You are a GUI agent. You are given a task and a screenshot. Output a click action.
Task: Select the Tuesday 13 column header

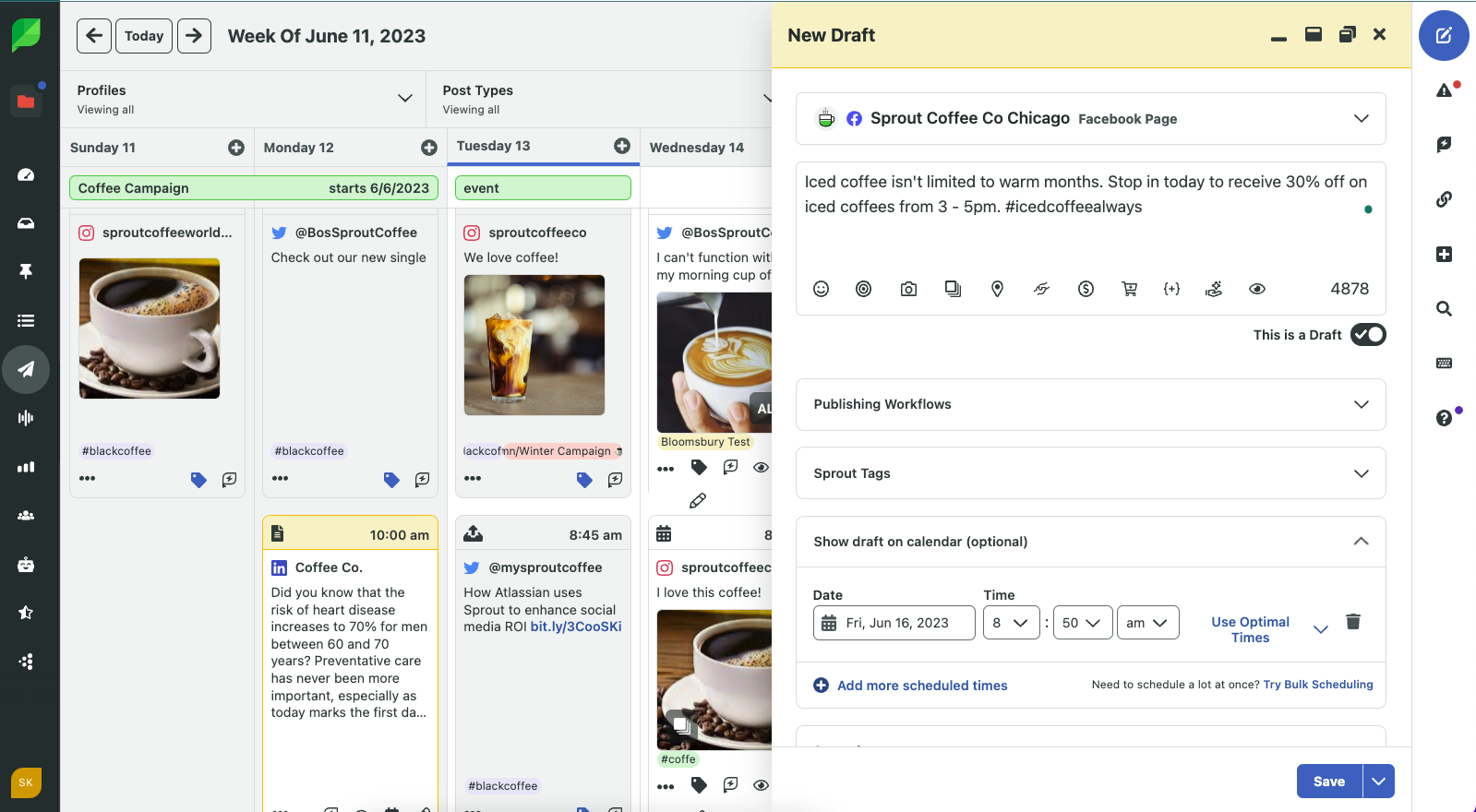tap(494, 146)
